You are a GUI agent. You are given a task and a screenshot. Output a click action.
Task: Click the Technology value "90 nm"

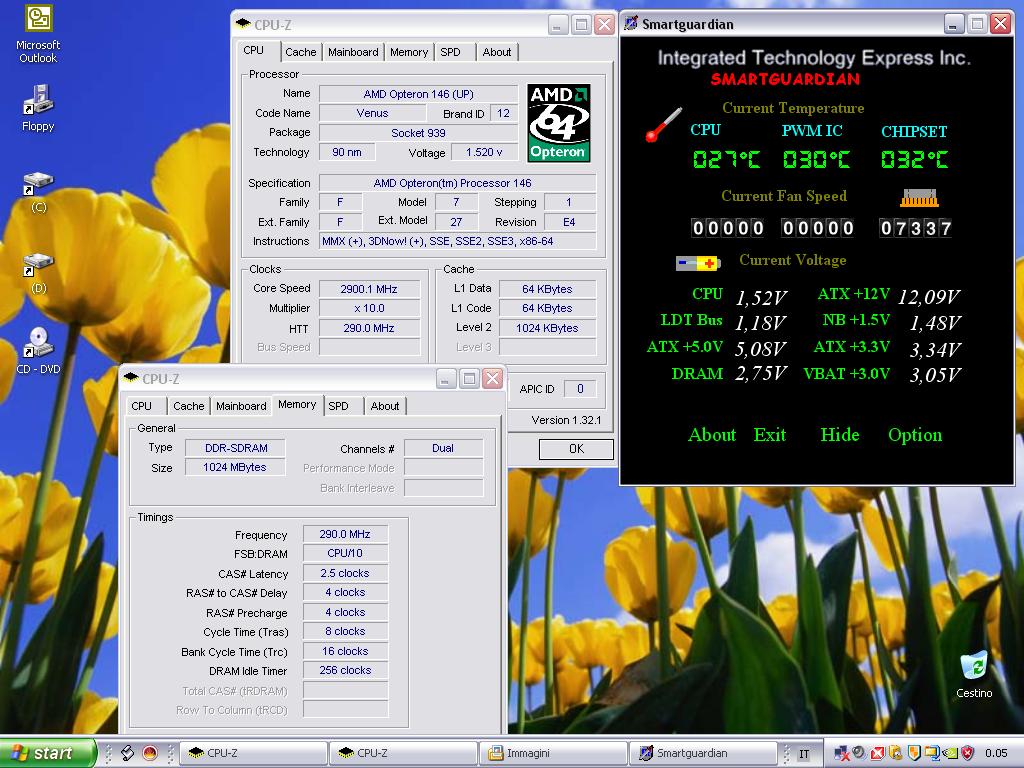(x=347, y=152)
